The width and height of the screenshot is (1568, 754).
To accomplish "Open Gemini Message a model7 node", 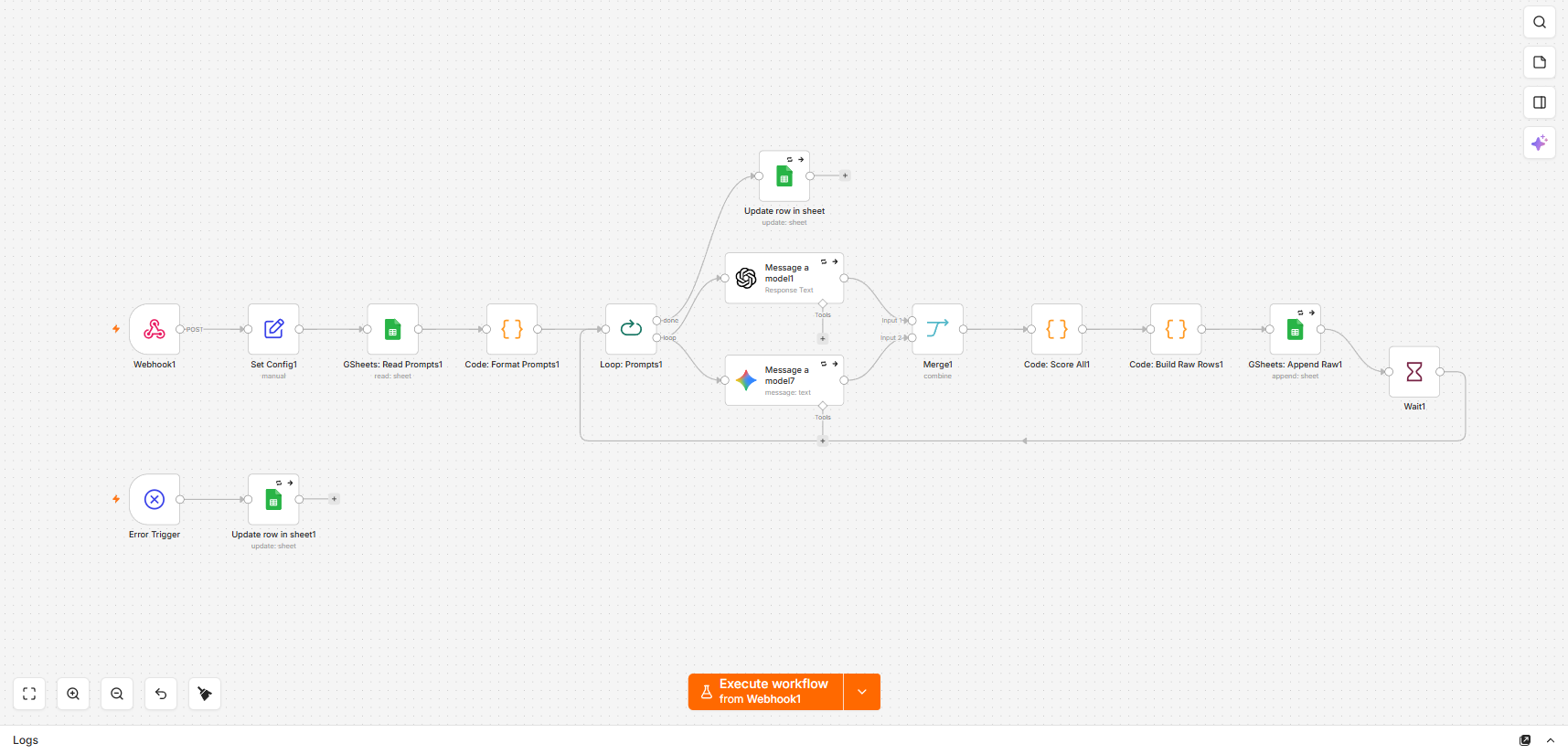I will point(784,380).
